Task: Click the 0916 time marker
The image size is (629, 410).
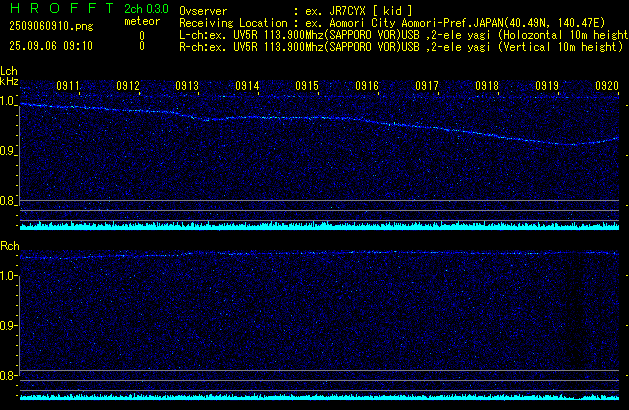Action: tap(367, 86)
